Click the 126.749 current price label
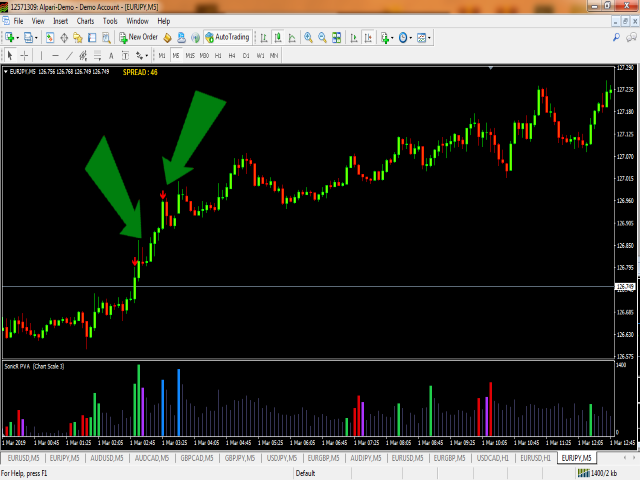 pyautogui.click(x=625, y=287)
